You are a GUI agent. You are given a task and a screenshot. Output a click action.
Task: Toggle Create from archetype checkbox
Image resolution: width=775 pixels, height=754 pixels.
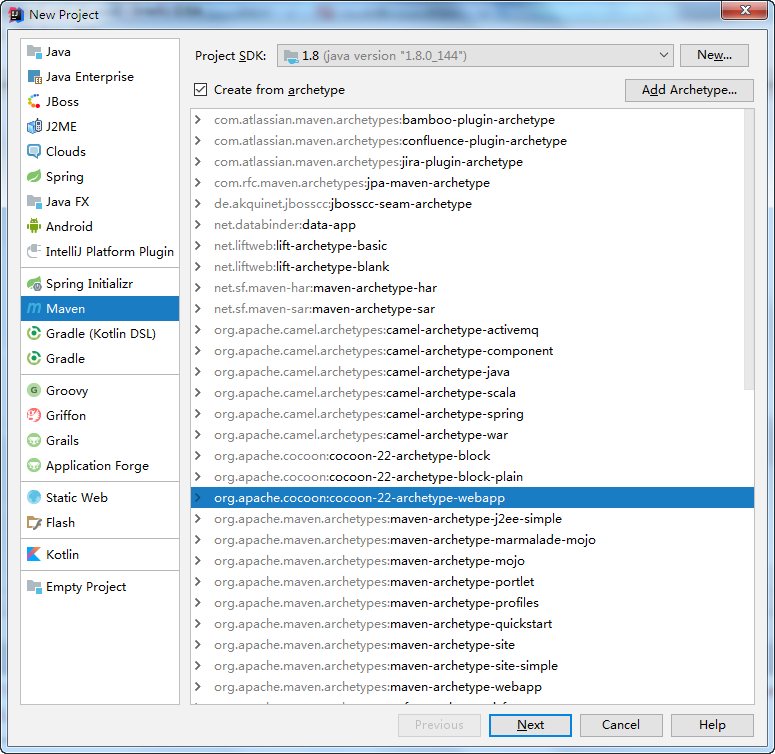(x=200, y=89)
